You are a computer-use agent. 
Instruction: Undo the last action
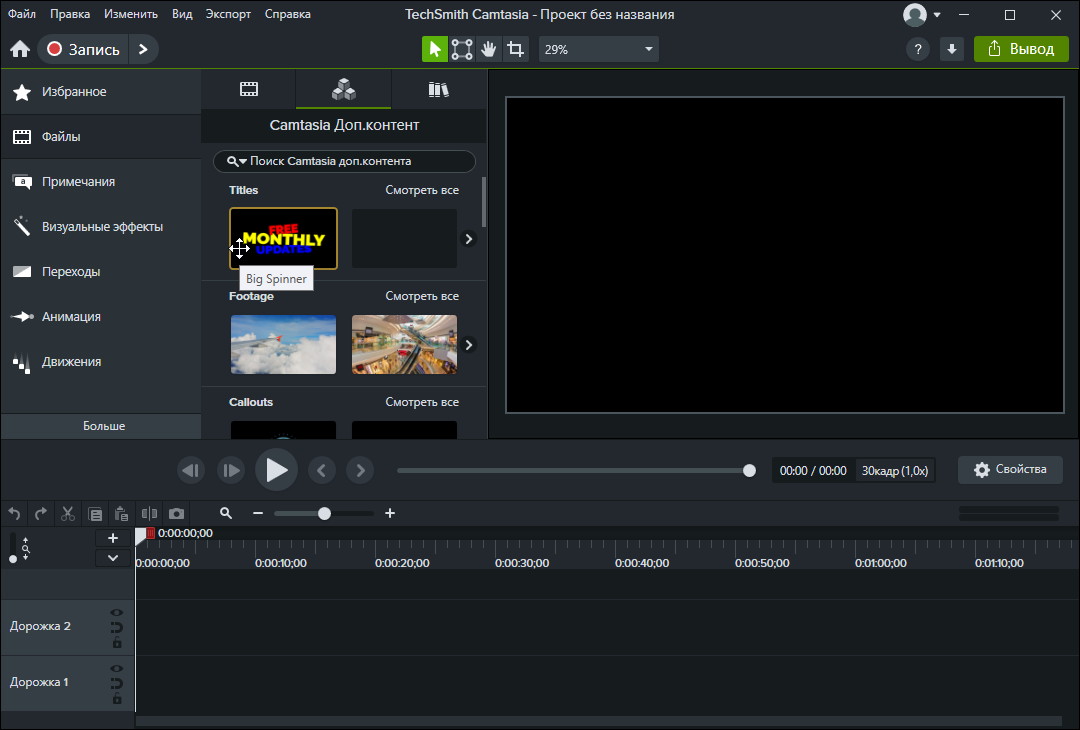14,514
